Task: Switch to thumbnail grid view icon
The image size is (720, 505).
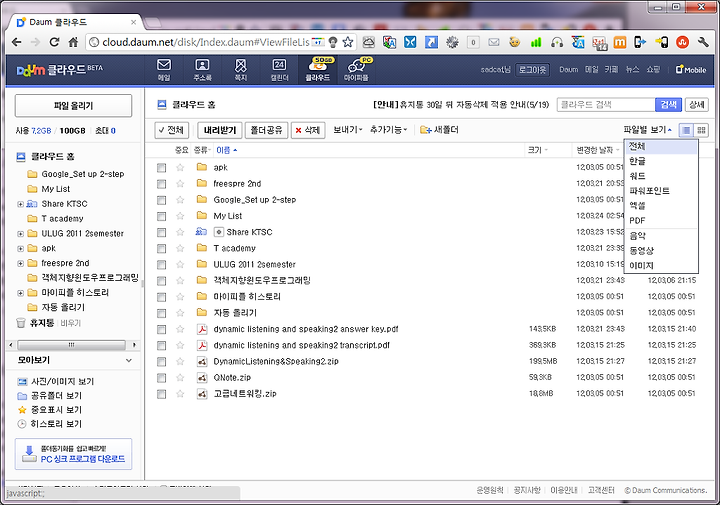Action: [x=701, y=130]
